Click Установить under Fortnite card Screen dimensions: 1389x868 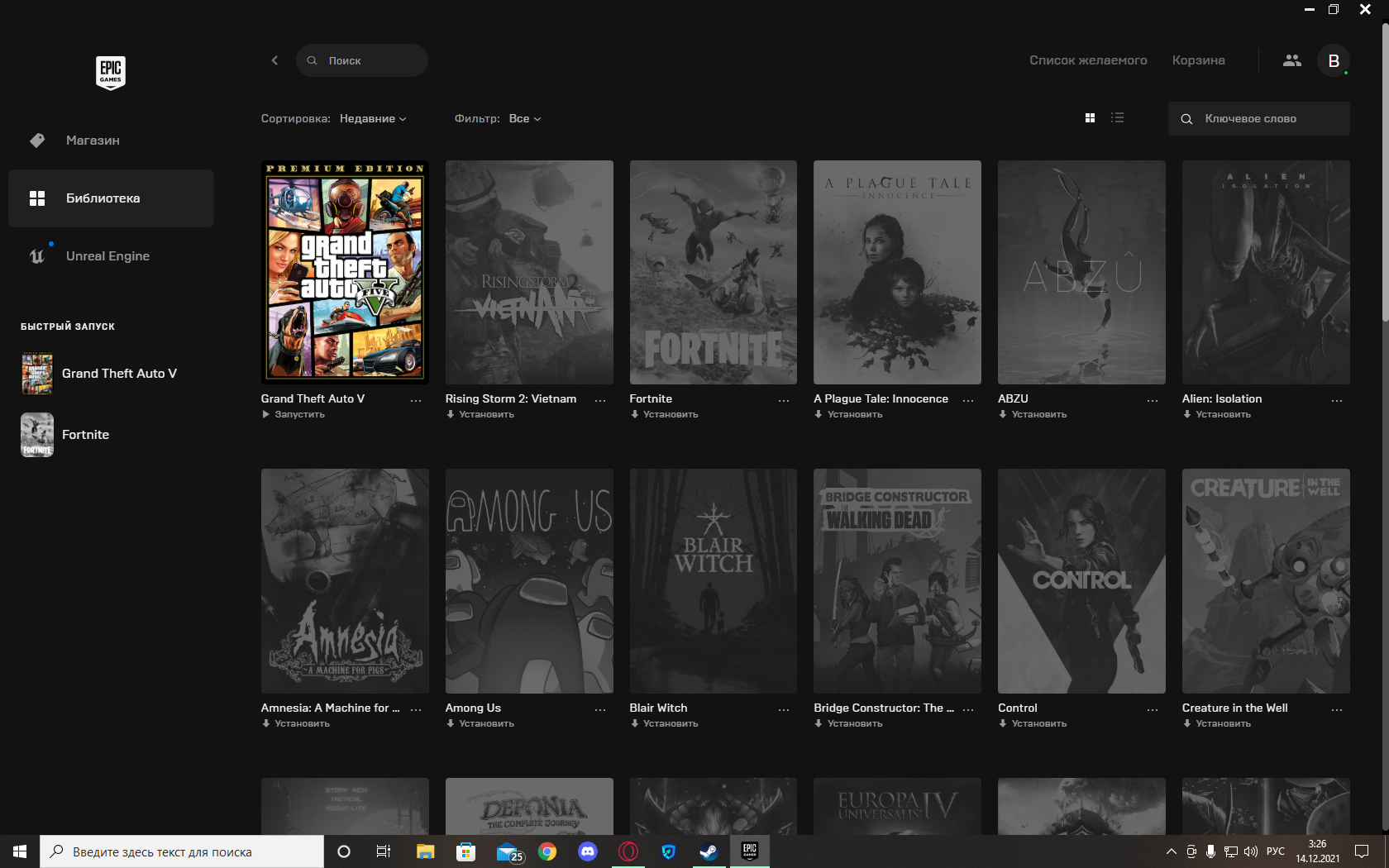[x=665, y=414]
